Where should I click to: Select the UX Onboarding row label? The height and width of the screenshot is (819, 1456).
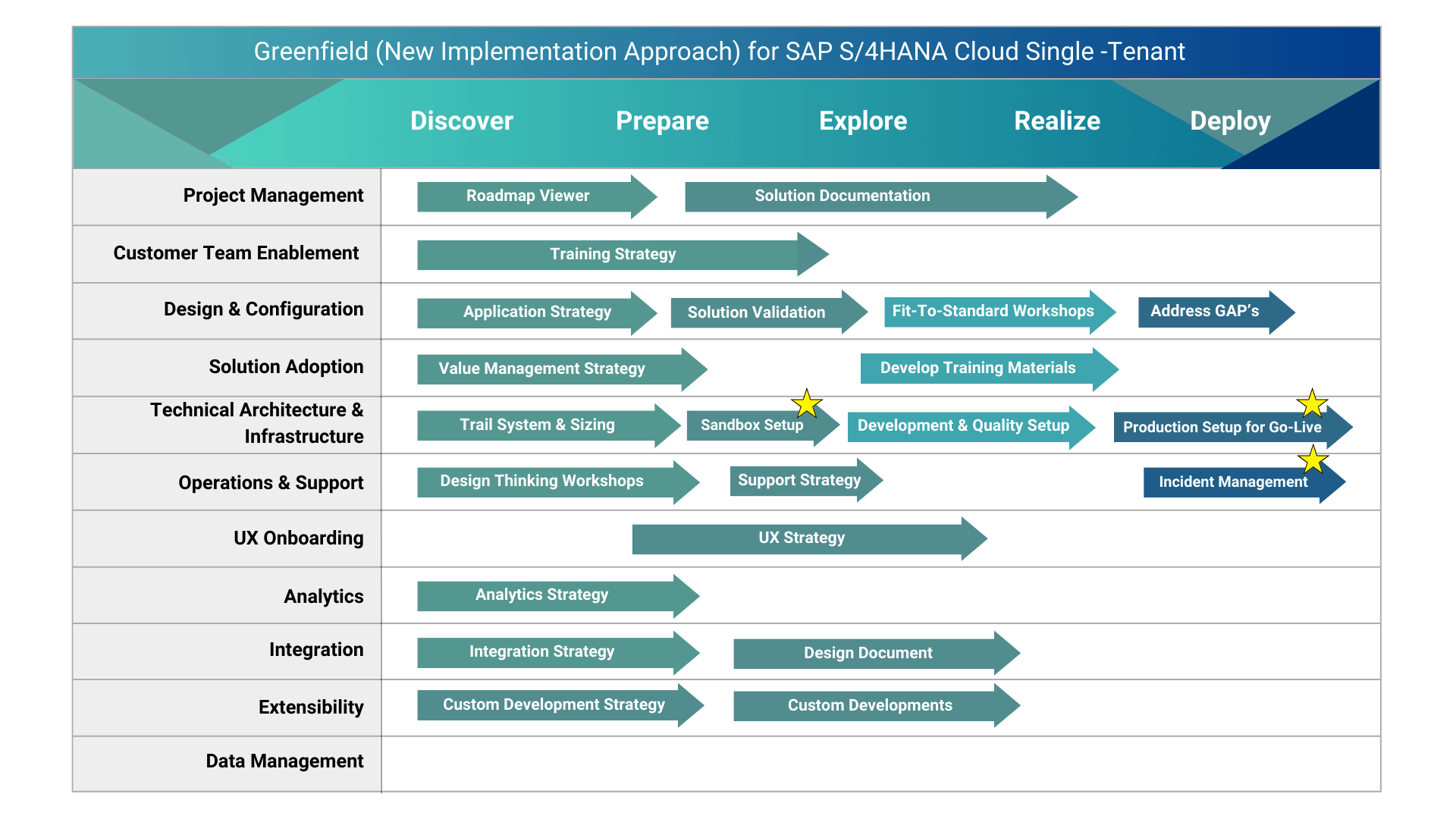point(298,538)
